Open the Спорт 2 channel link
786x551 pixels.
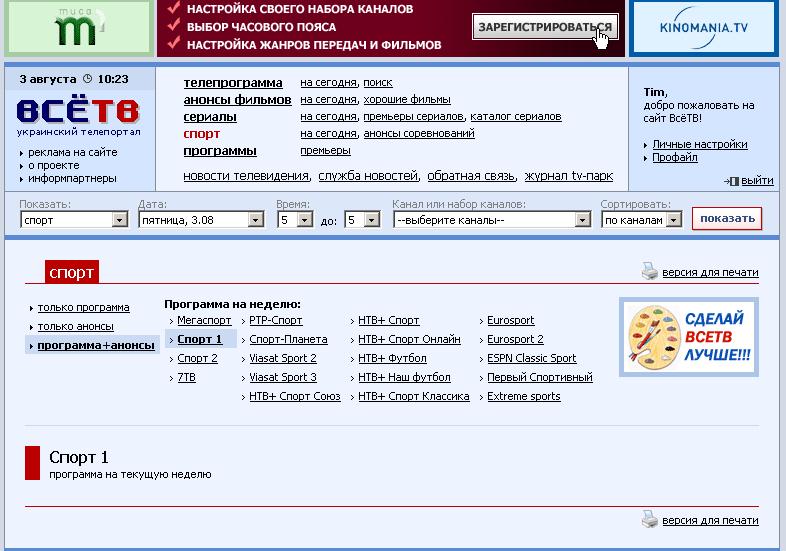pyautogui.click(x=198, y=358)
